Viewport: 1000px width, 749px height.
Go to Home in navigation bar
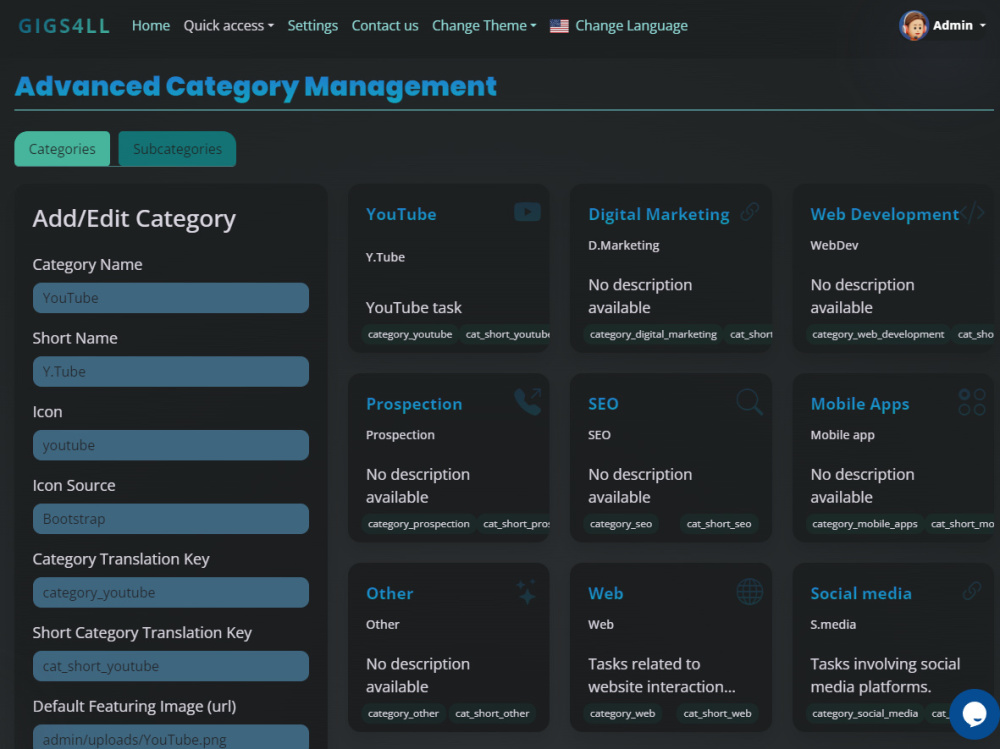click(151, 26)
